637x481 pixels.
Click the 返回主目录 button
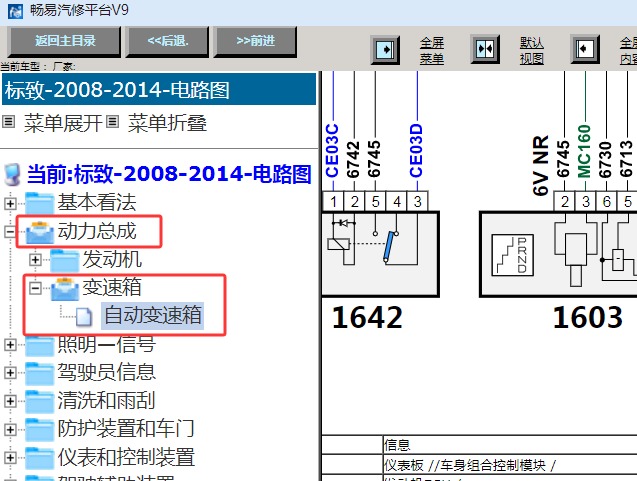tap(65, 41)
